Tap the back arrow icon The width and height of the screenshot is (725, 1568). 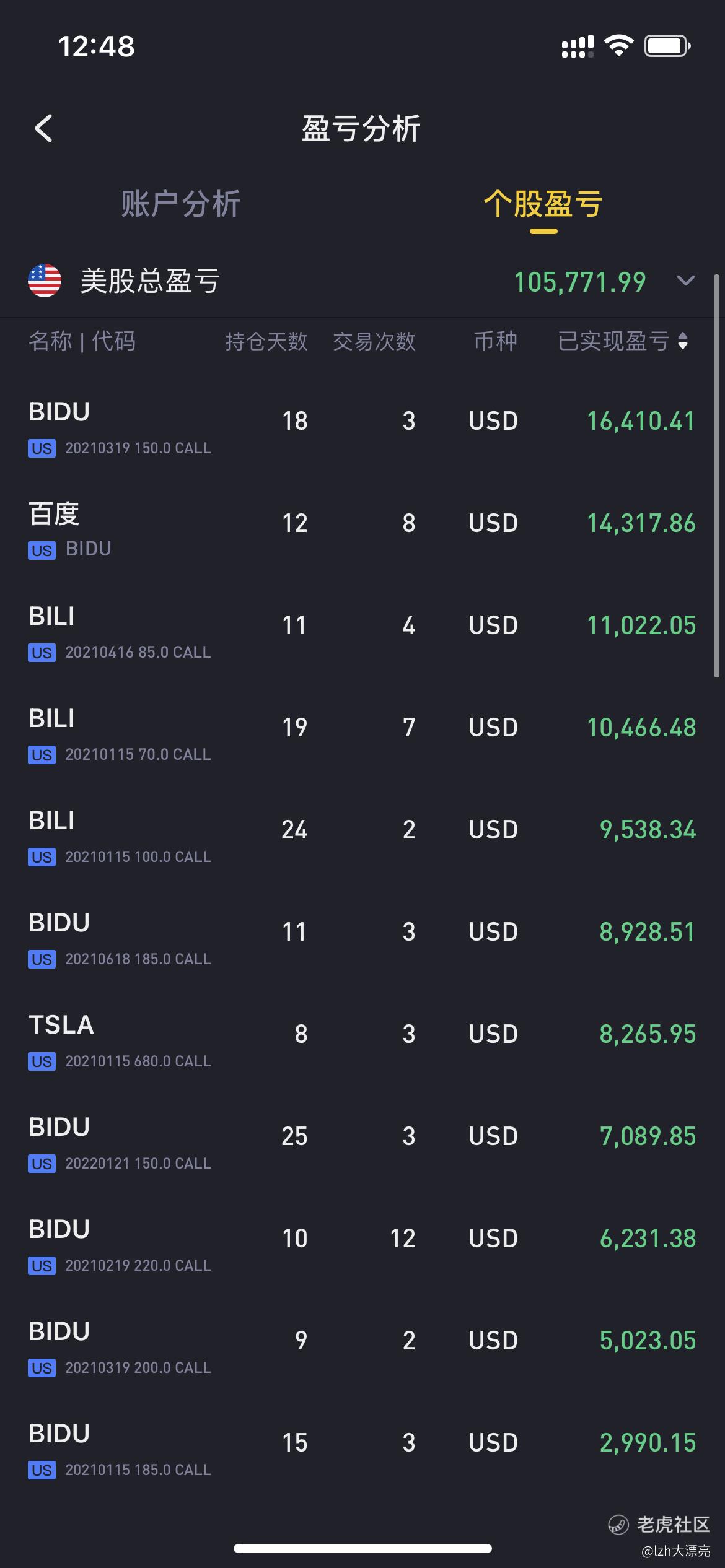pyautogui.click(x=43, y=129)
